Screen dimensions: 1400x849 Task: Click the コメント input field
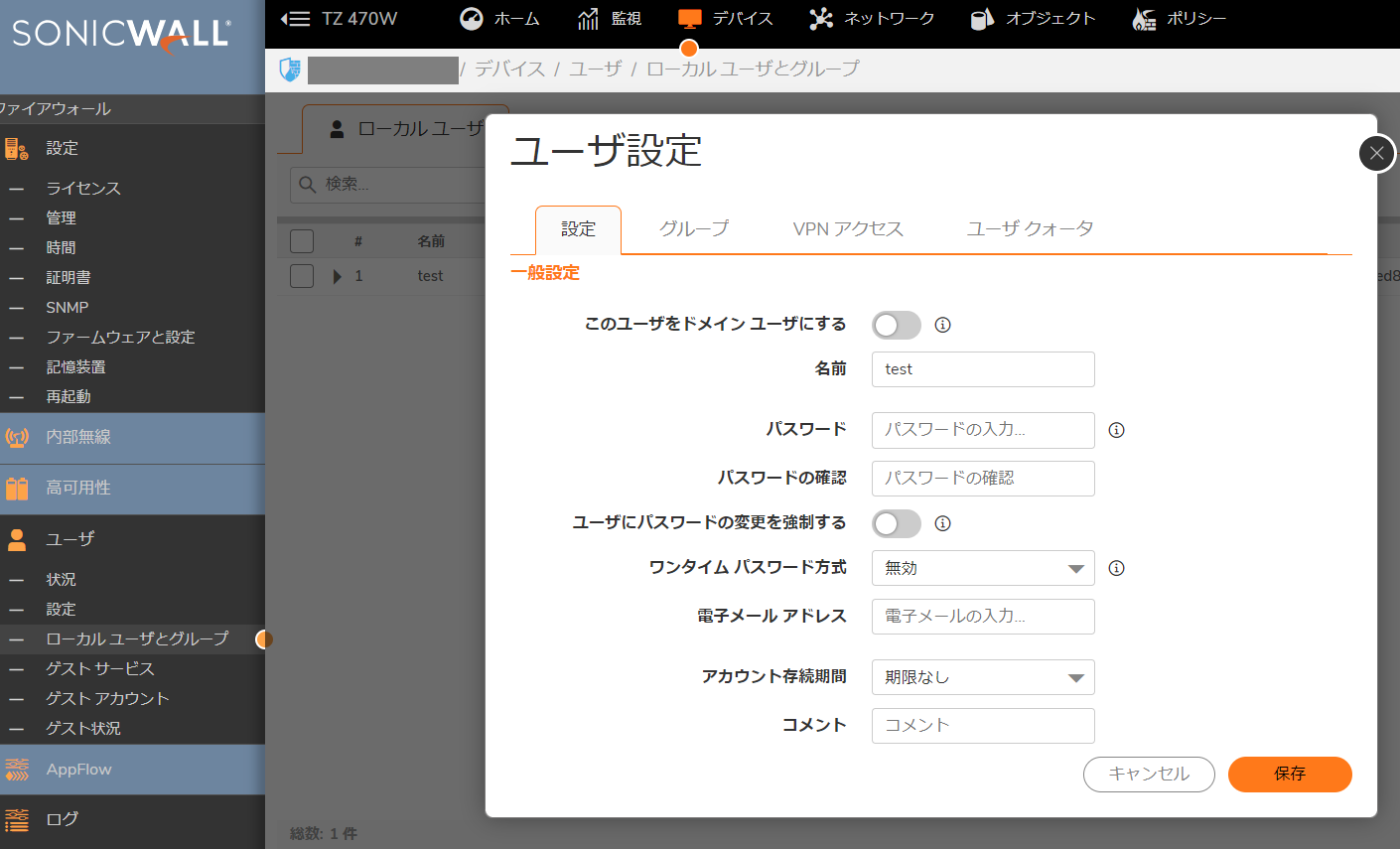[983, 726]
